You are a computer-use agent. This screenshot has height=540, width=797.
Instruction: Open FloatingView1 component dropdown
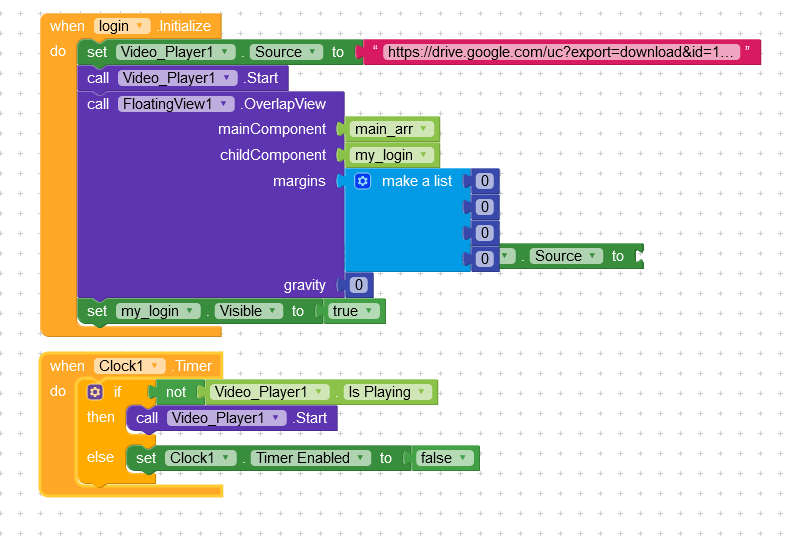(x=176, y=104)
